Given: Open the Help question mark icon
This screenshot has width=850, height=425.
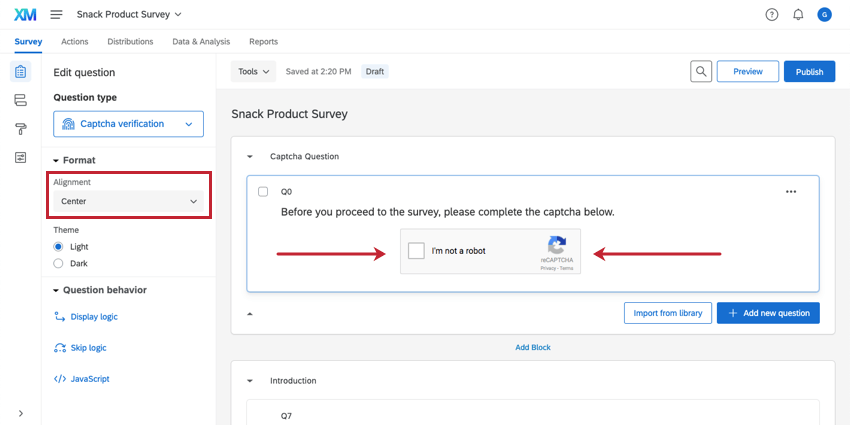Looking at the screenshot, I should [x=771, y=15].
